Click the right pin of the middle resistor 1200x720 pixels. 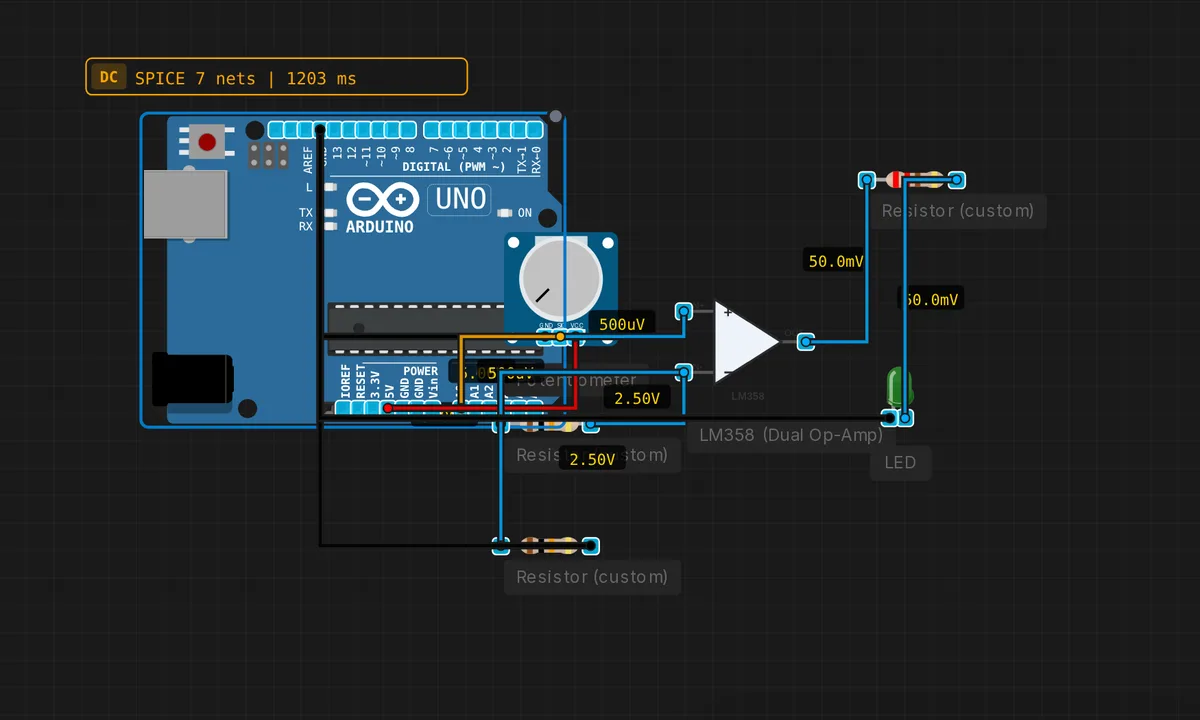click(x=591, y=425)
